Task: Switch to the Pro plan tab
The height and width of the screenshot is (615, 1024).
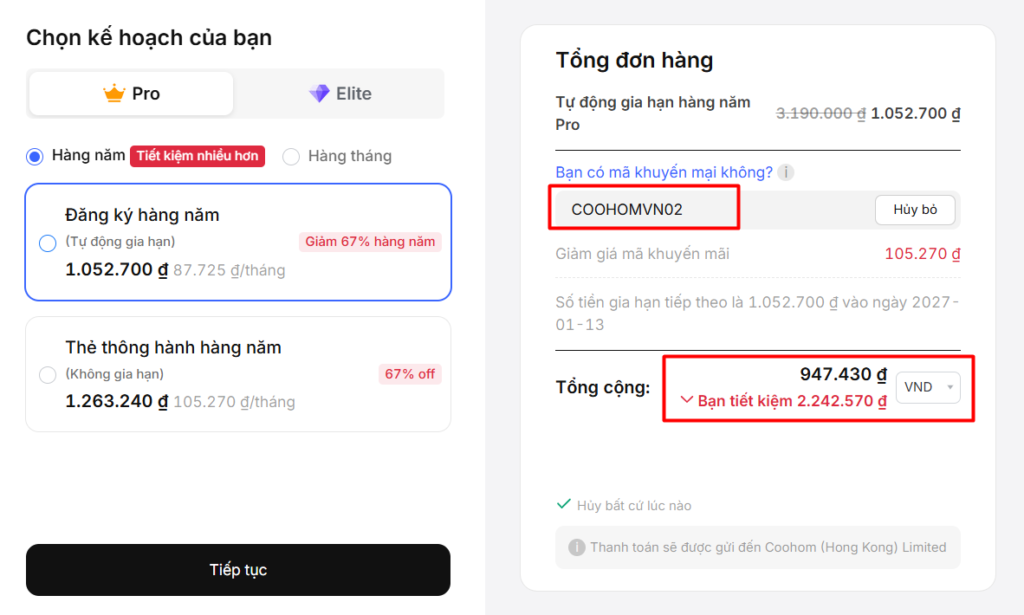Action: [x=132, y=94]
